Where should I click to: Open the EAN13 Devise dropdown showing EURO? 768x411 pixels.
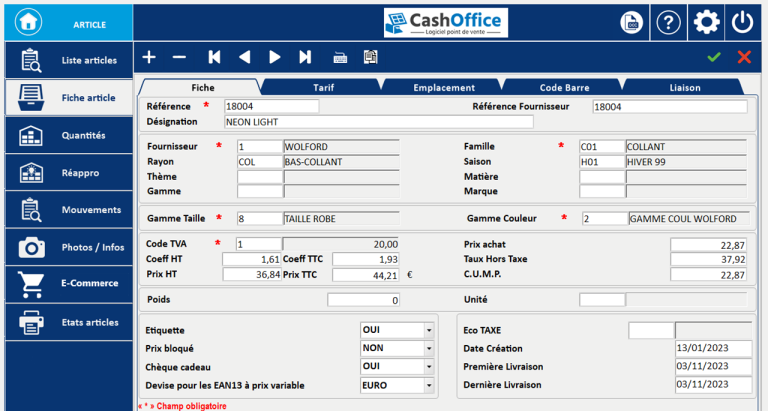tap(428, 385)
